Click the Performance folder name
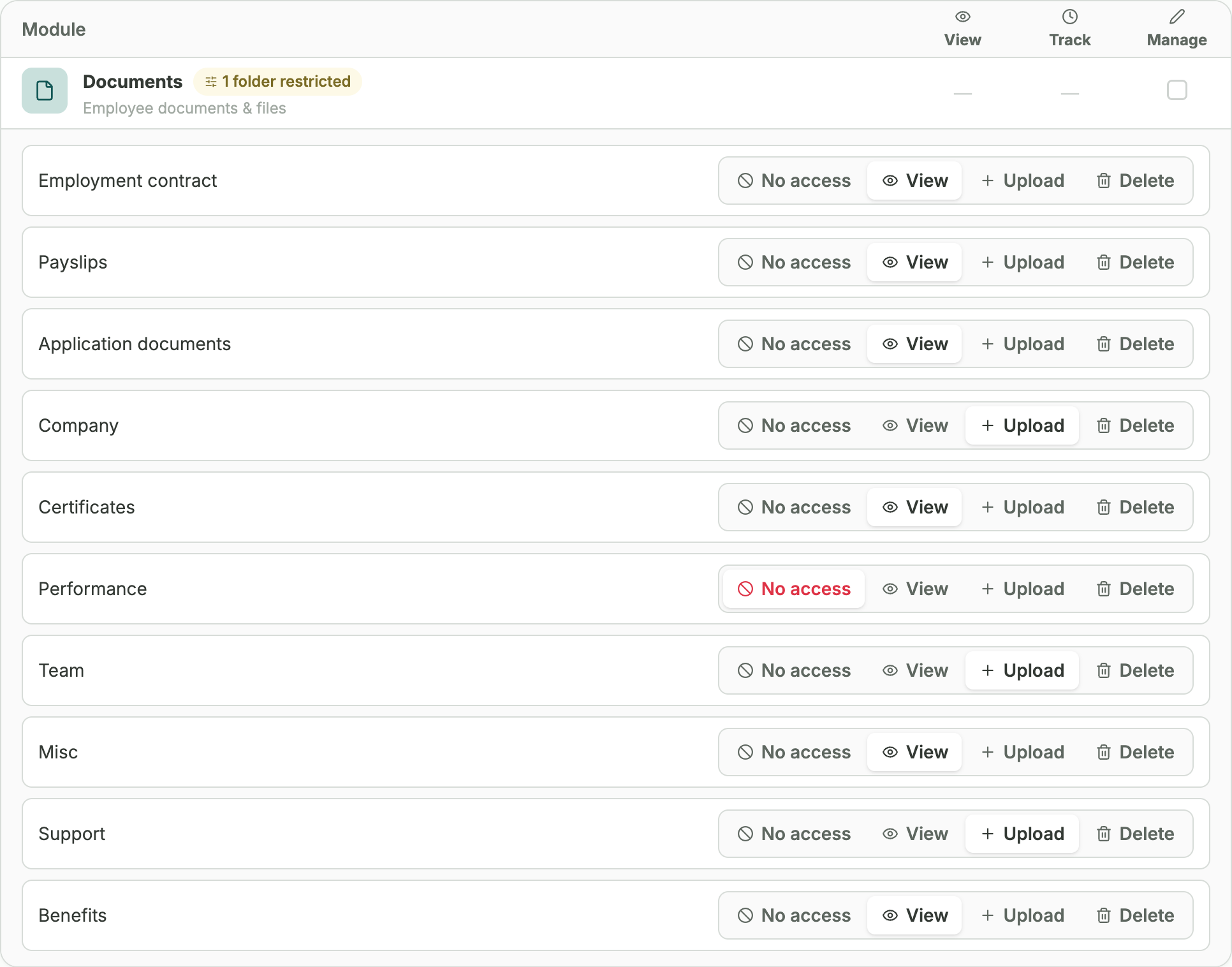The width and height of the screenshot is (1232, 967). [x=92, y=589]
